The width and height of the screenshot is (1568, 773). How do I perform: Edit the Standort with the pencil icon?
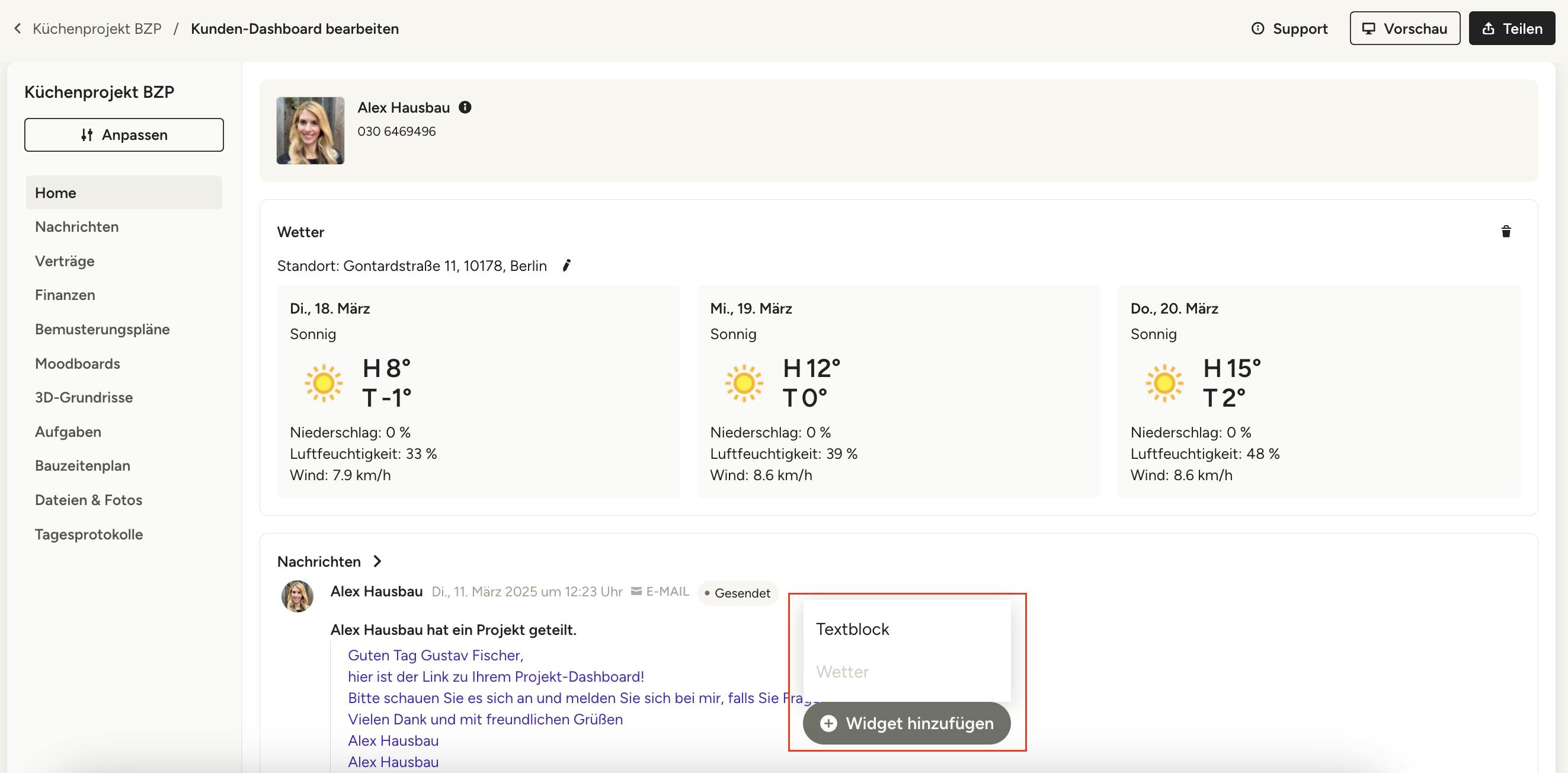[566, 266]
